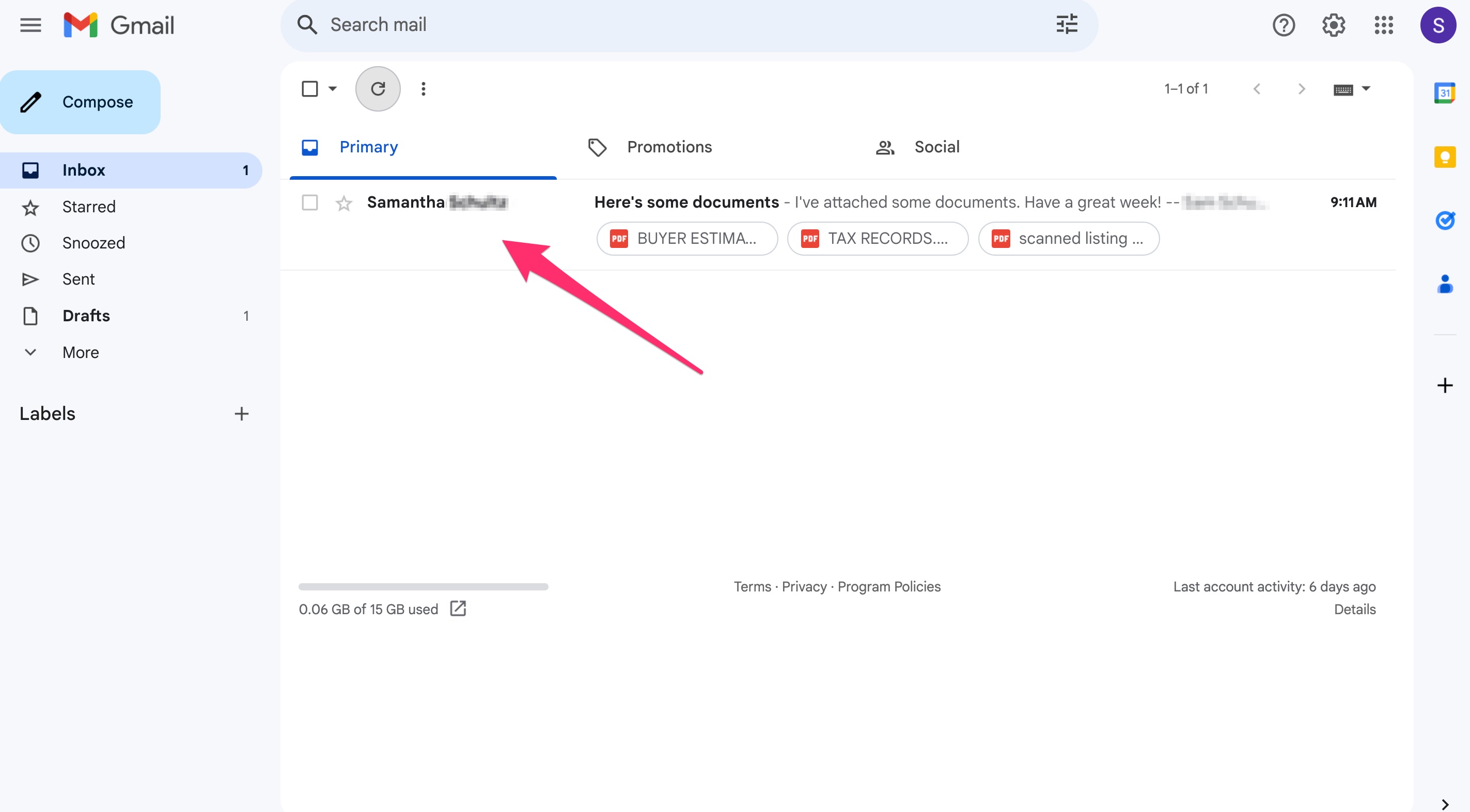The width and height of the screenshot is (1470, 812).
Task: Star Samantha's email
Action: (x=343, y=202)
